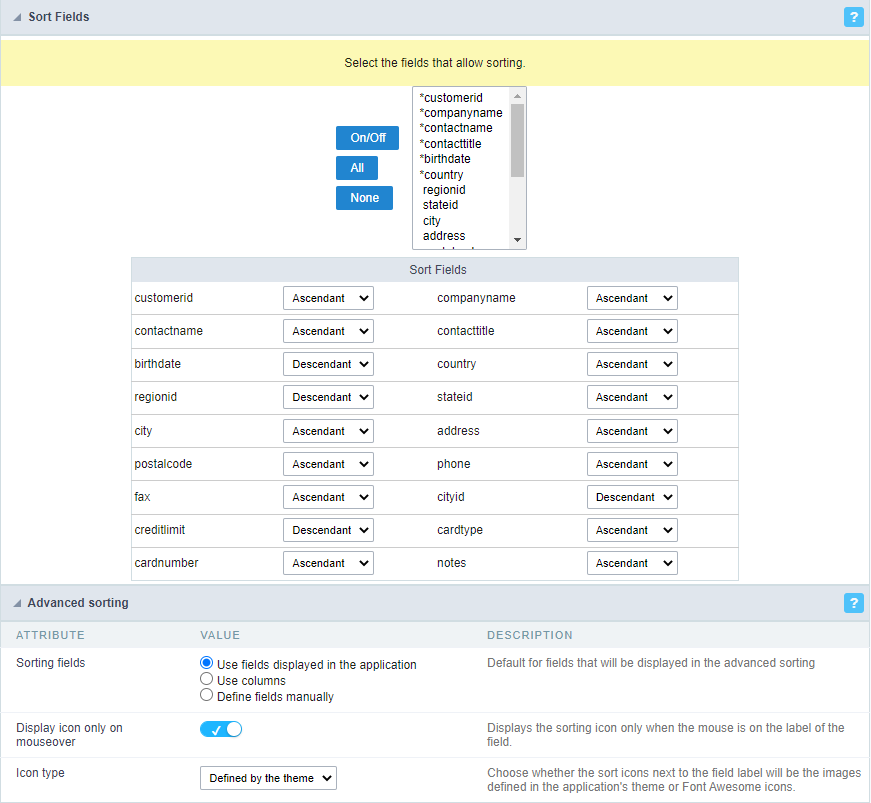The image size is (871, 803).
Task: Disable the Display icon only on mouseover toggle
Action: click(220, 729)
